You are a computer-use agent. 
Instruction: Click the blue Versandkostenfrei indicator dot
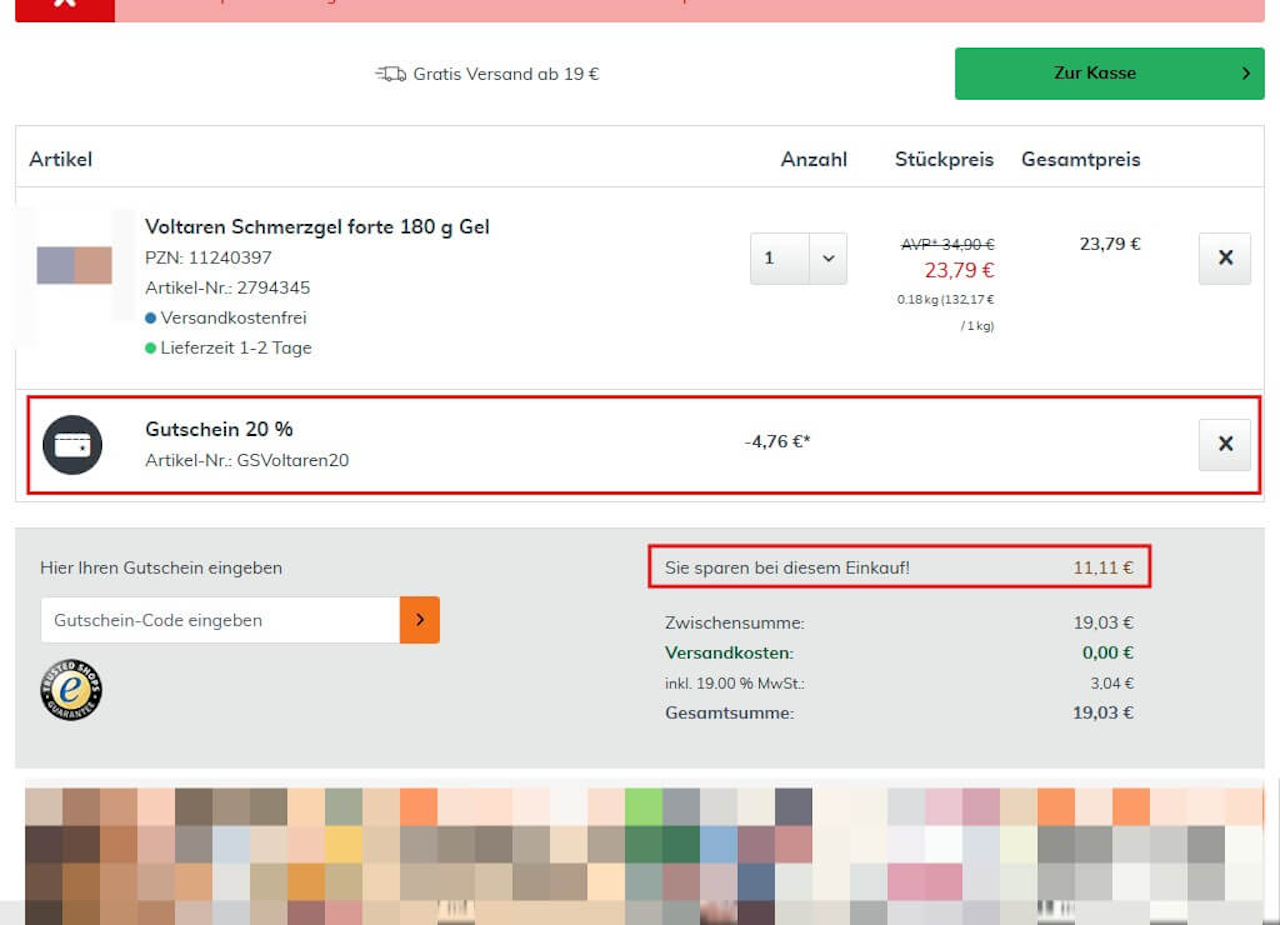point(151,318)
